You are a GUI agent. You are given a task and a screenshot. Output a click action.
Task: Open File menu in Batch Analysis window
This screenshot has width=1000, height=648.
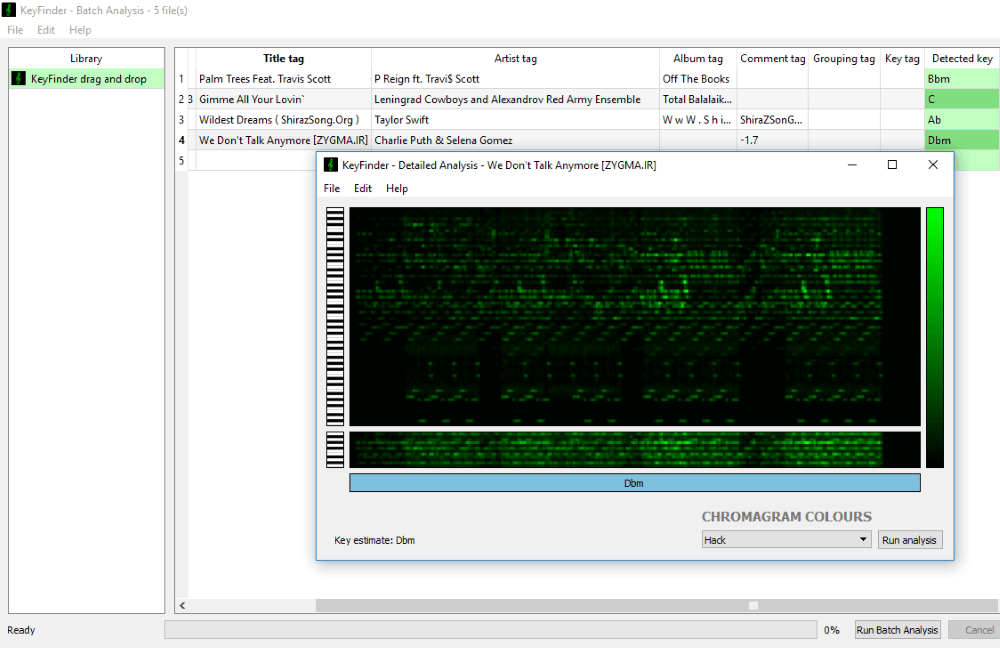pyautogui.click(x=15, y=30)
